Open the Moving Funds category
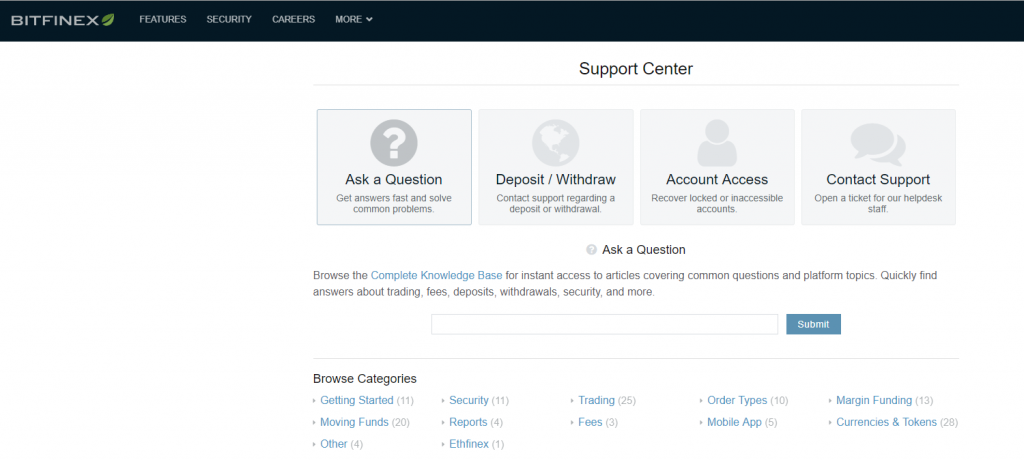This screenshot has height=460, width=1024. pyautogui.click(x=354, y=423)
